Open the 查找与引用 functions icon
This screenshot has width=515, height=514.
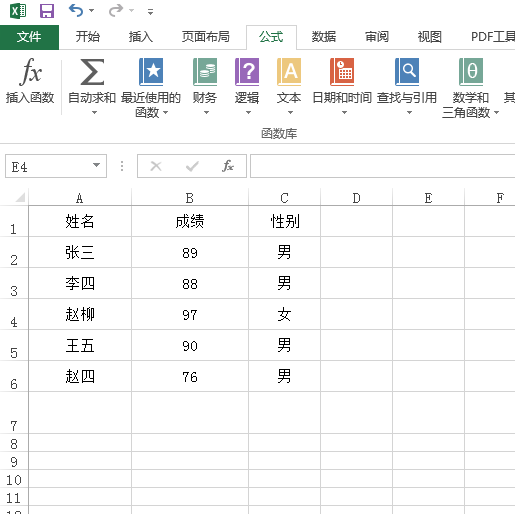[407, 72]
